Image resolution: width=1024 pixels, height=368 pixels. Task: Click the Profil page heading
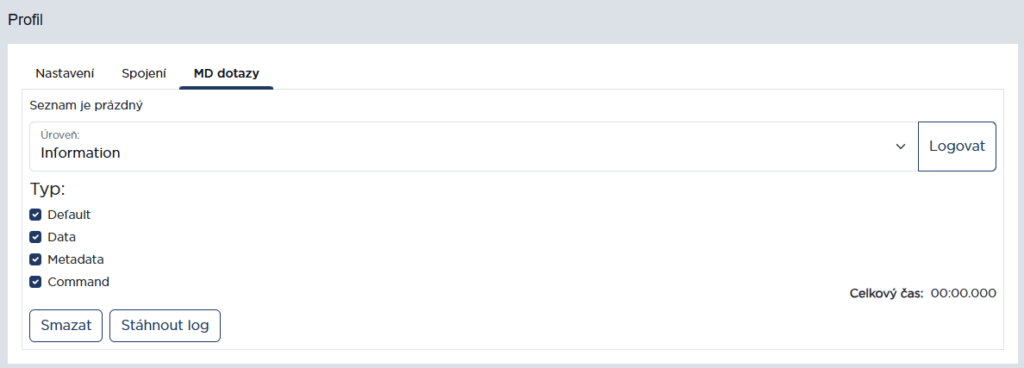25,20
